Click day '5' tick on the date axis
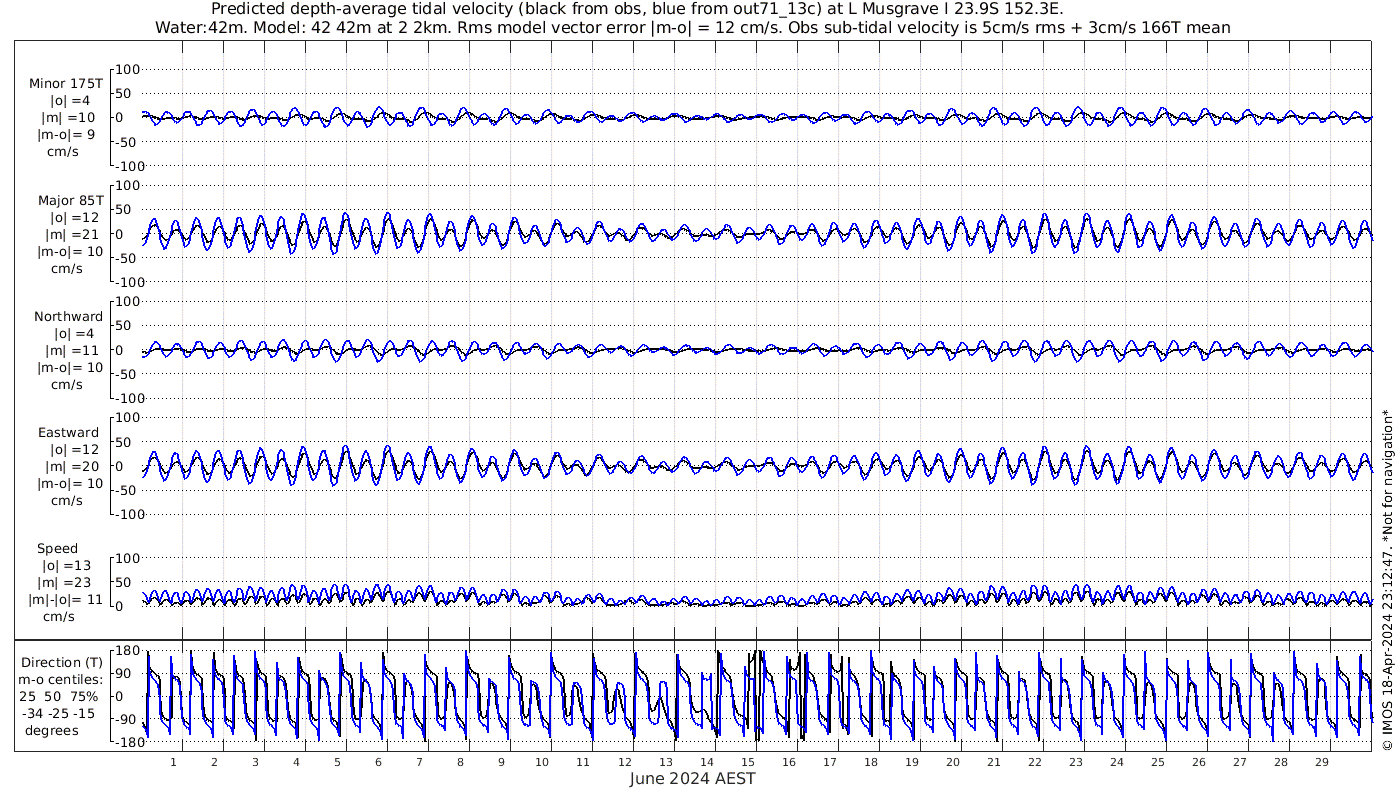 337,762
